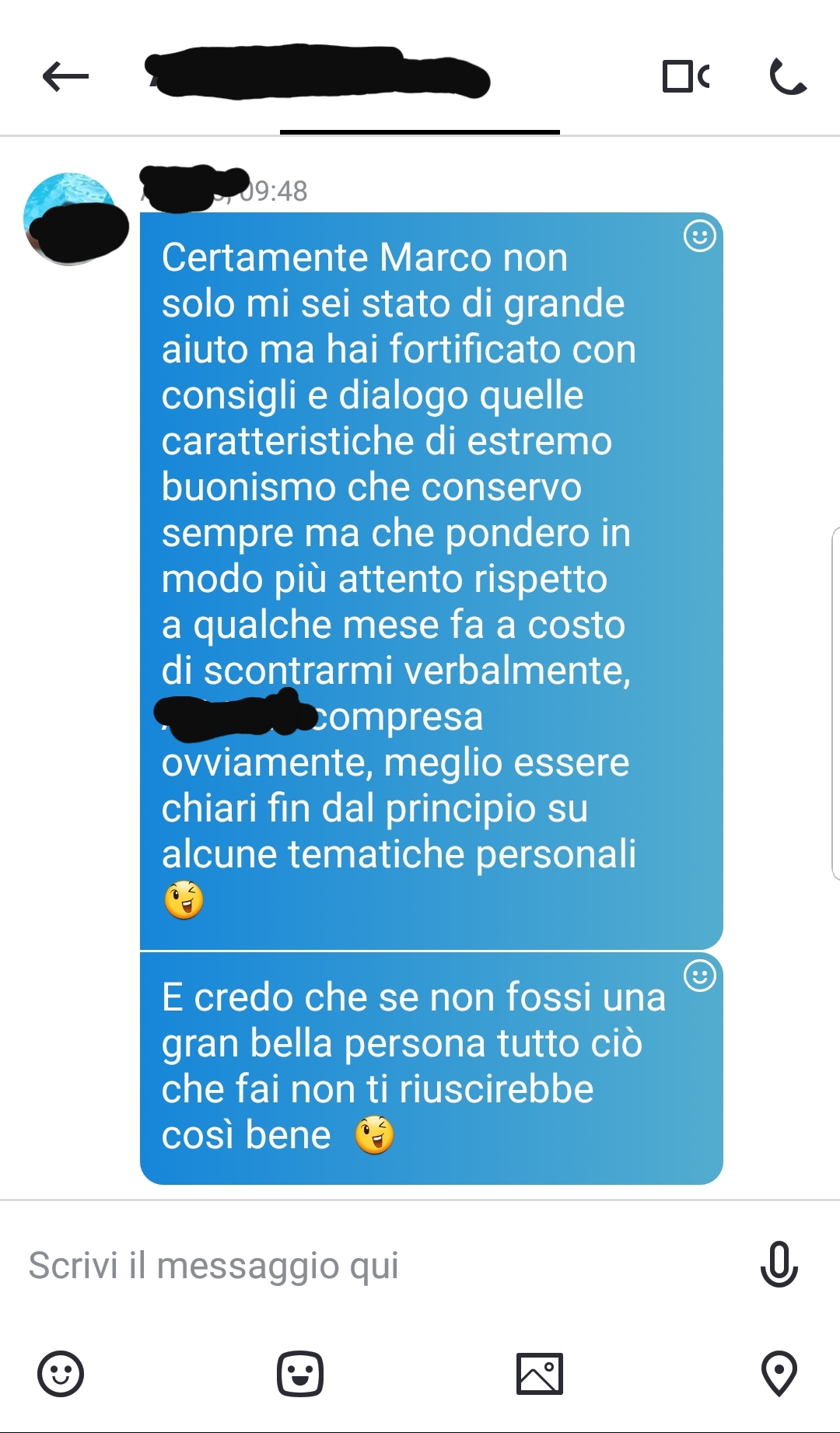Open the redacted contact name header
840x1433 pixels.
coord(319,72)
